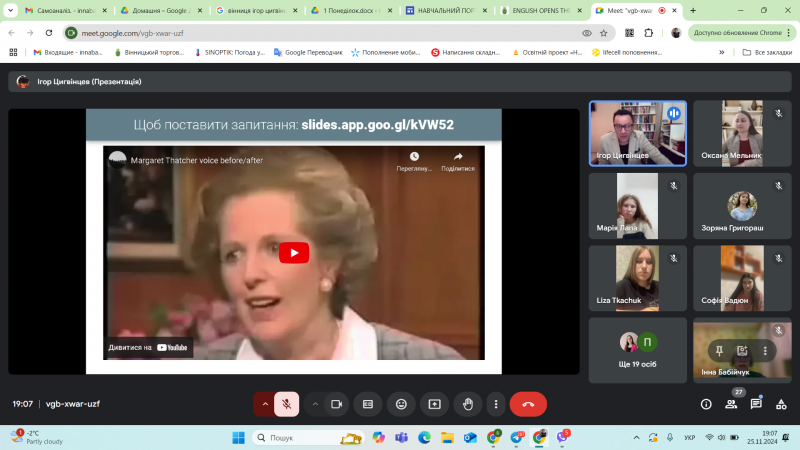Open the Chrome profile avatar
Viewport: 800px width, 450px height.
coord(676,33)
